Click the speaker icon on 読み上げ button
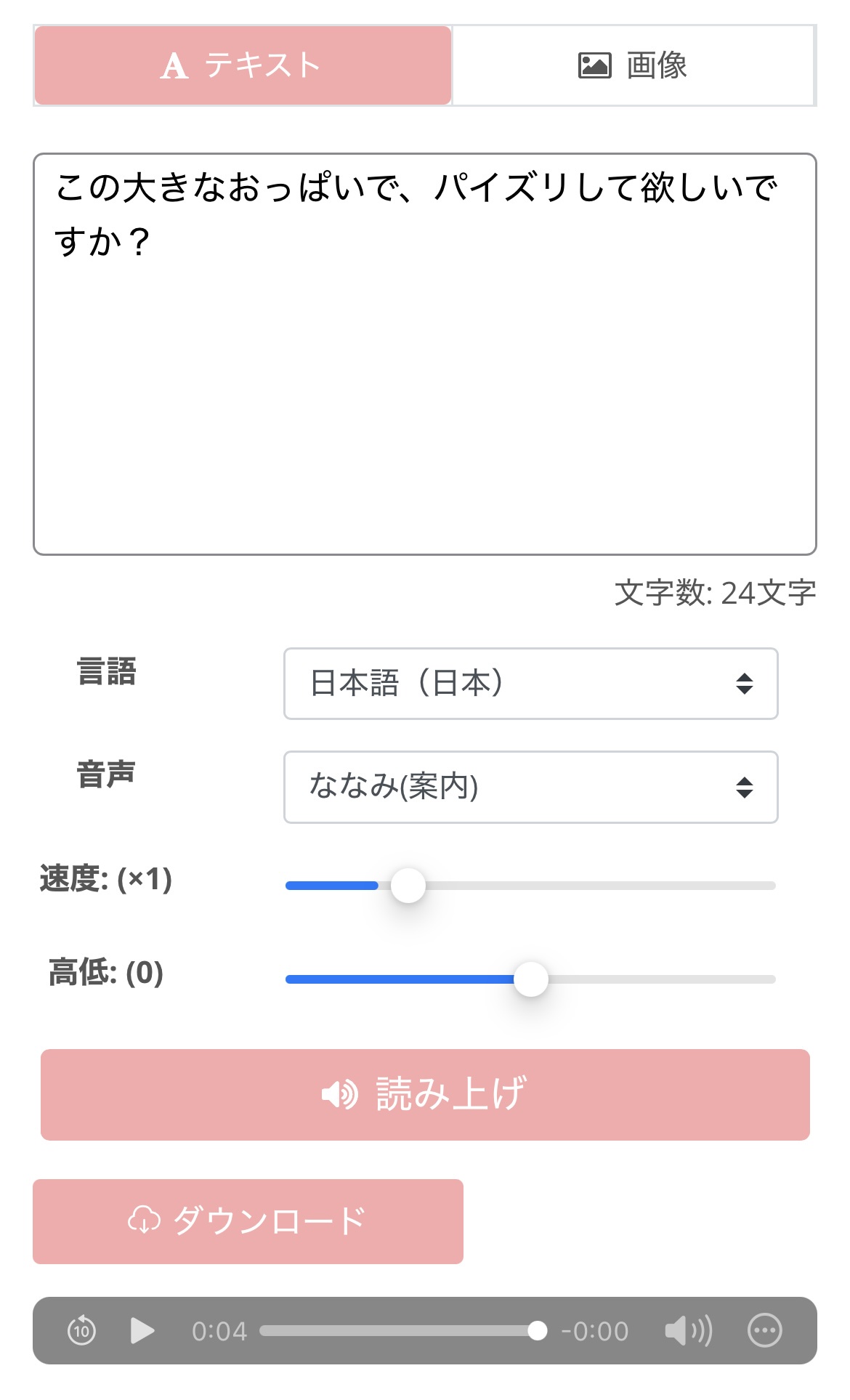This screenshot has width=850, height=1400. 339,1094
